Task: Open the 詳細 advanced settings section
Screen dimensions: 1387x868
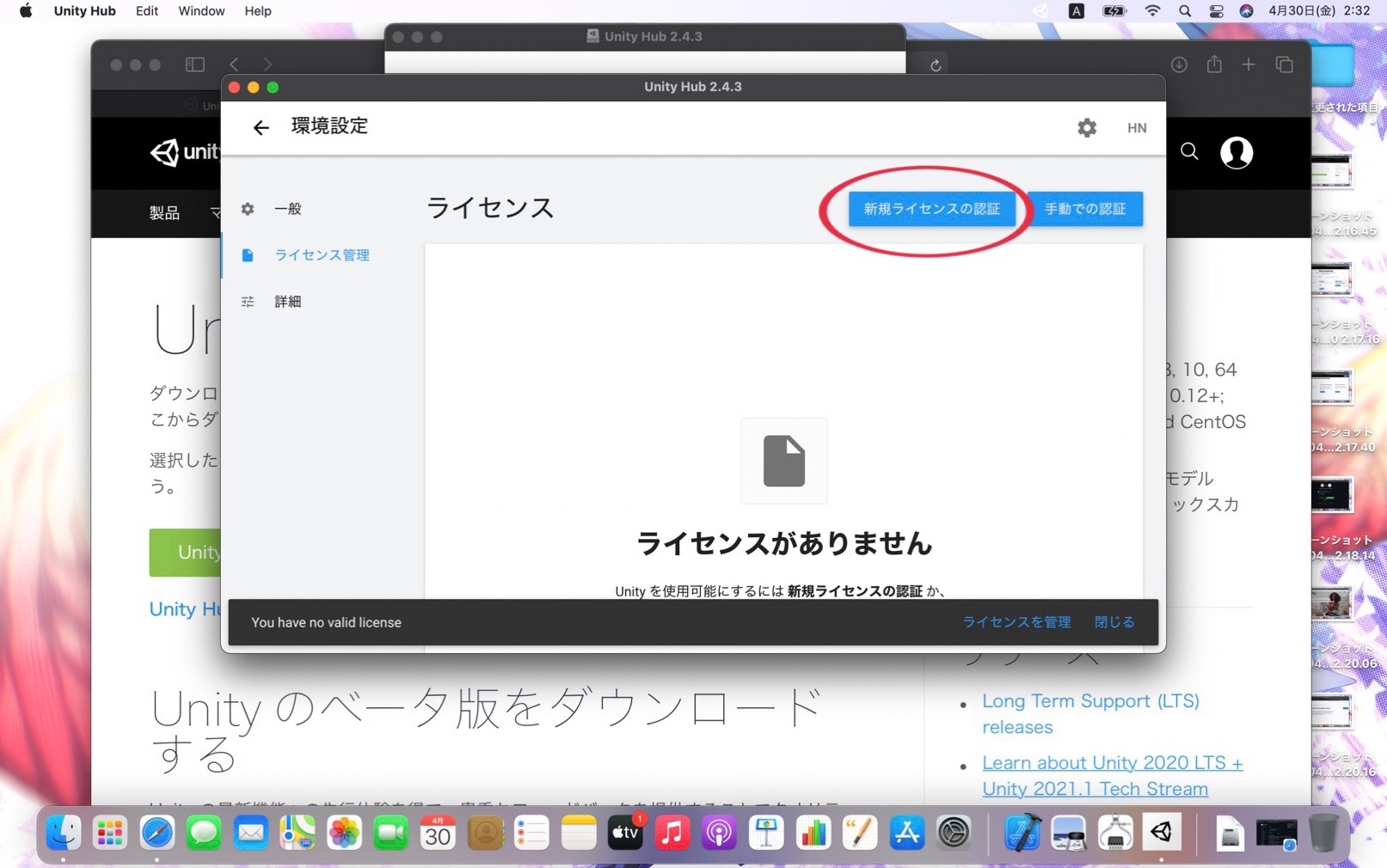Action: [x=287, y=302]
